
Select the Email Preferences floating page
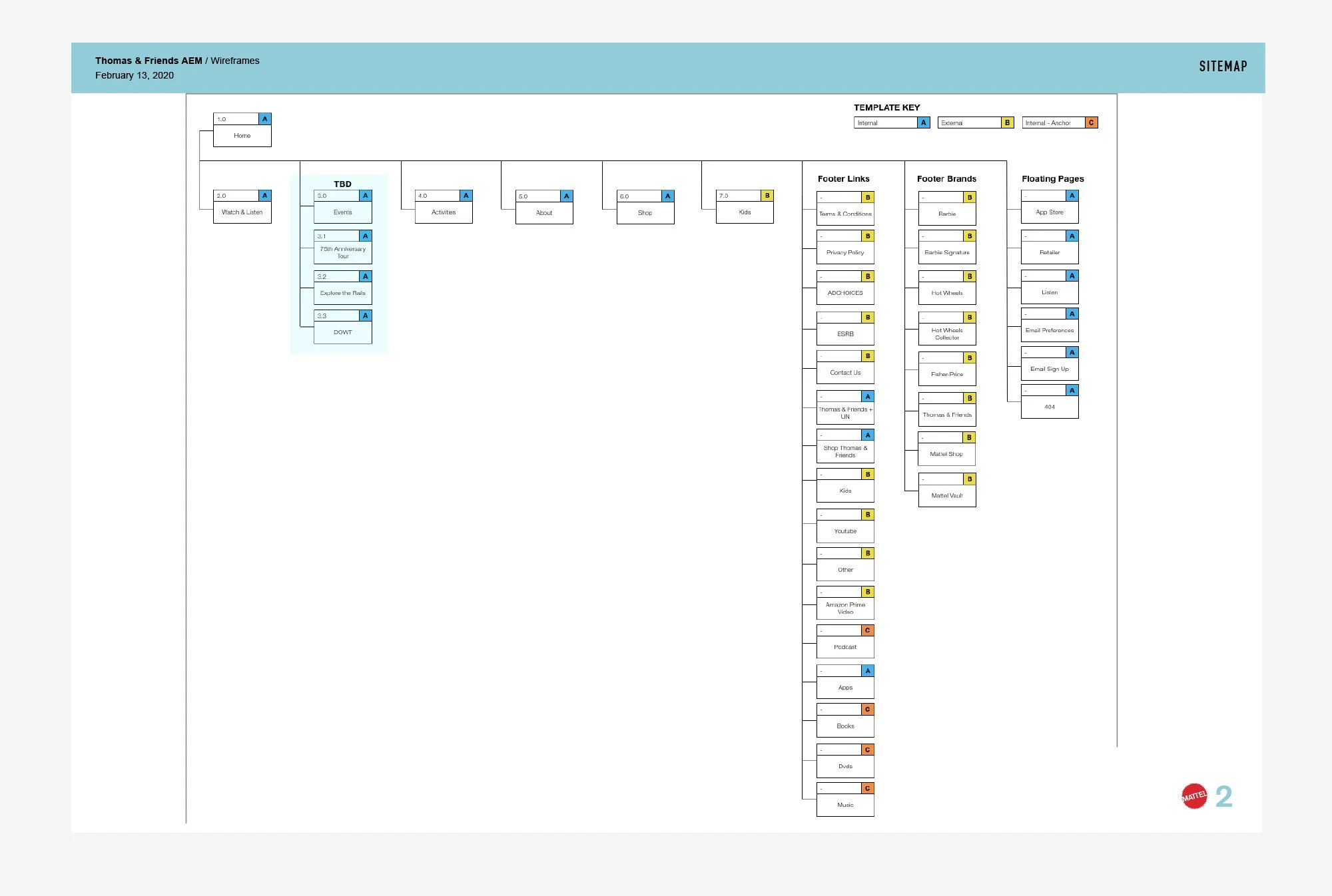(1050, 330)
